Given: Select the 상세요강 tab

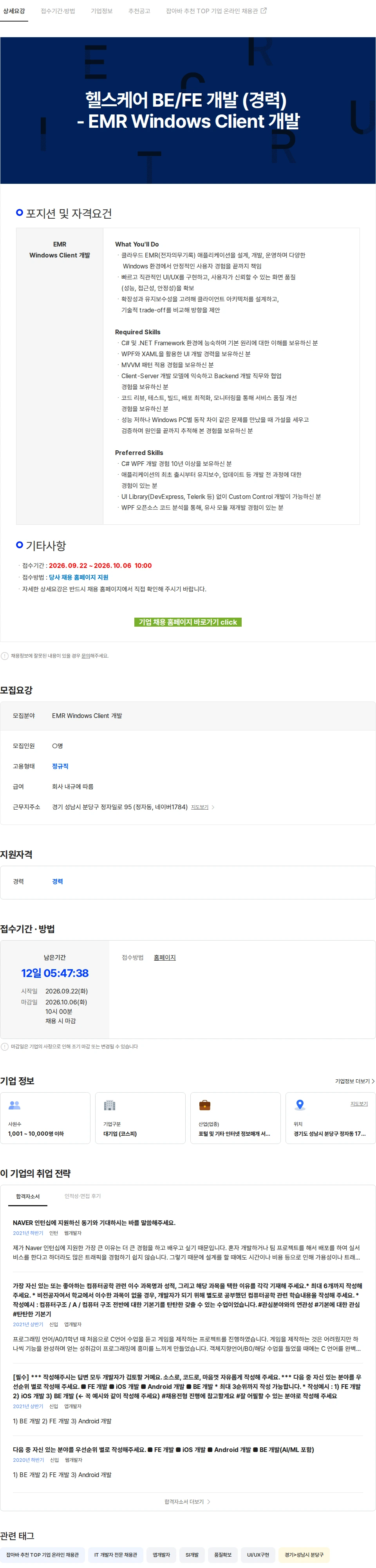Looking at the screenshot, I should coord(14,11).
